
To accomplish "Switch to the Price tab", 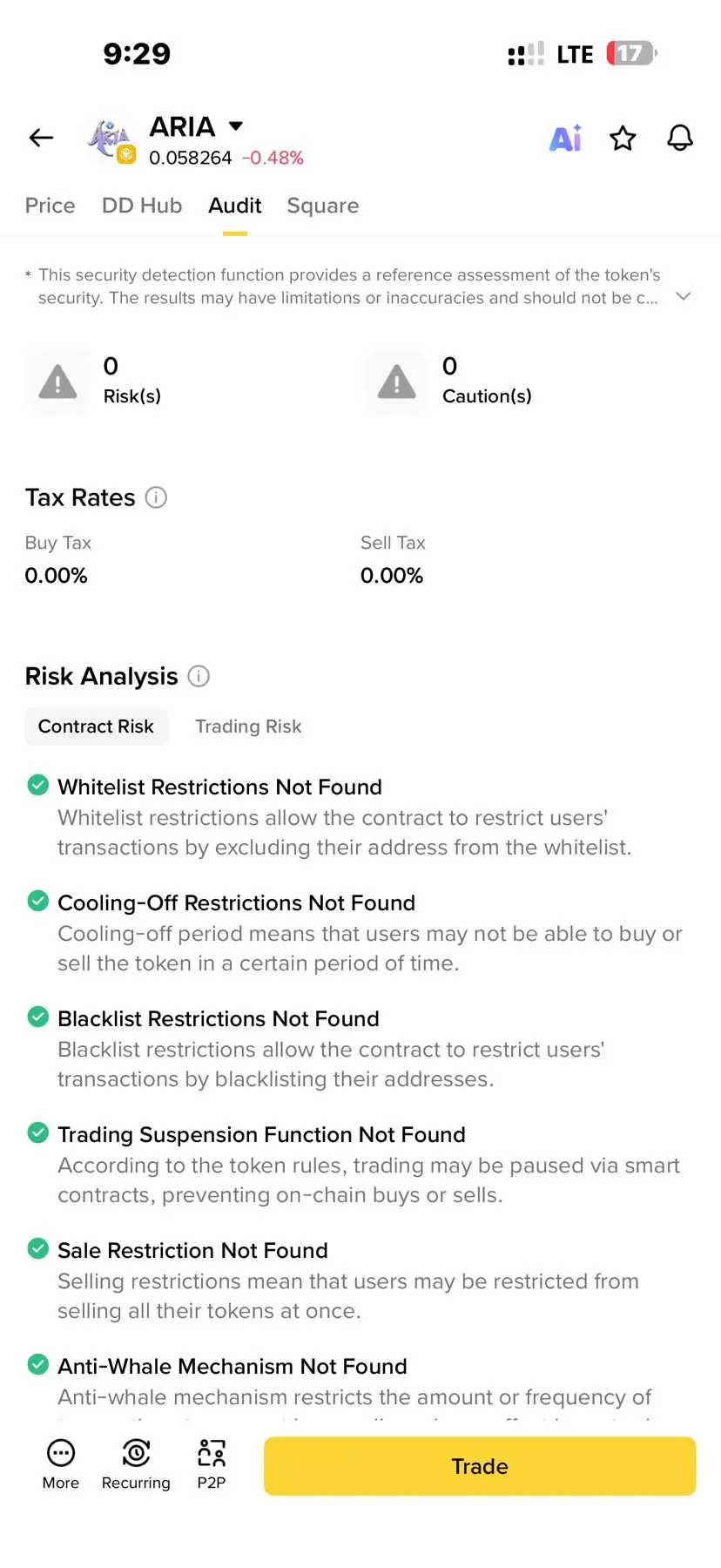I will (51, 206).
